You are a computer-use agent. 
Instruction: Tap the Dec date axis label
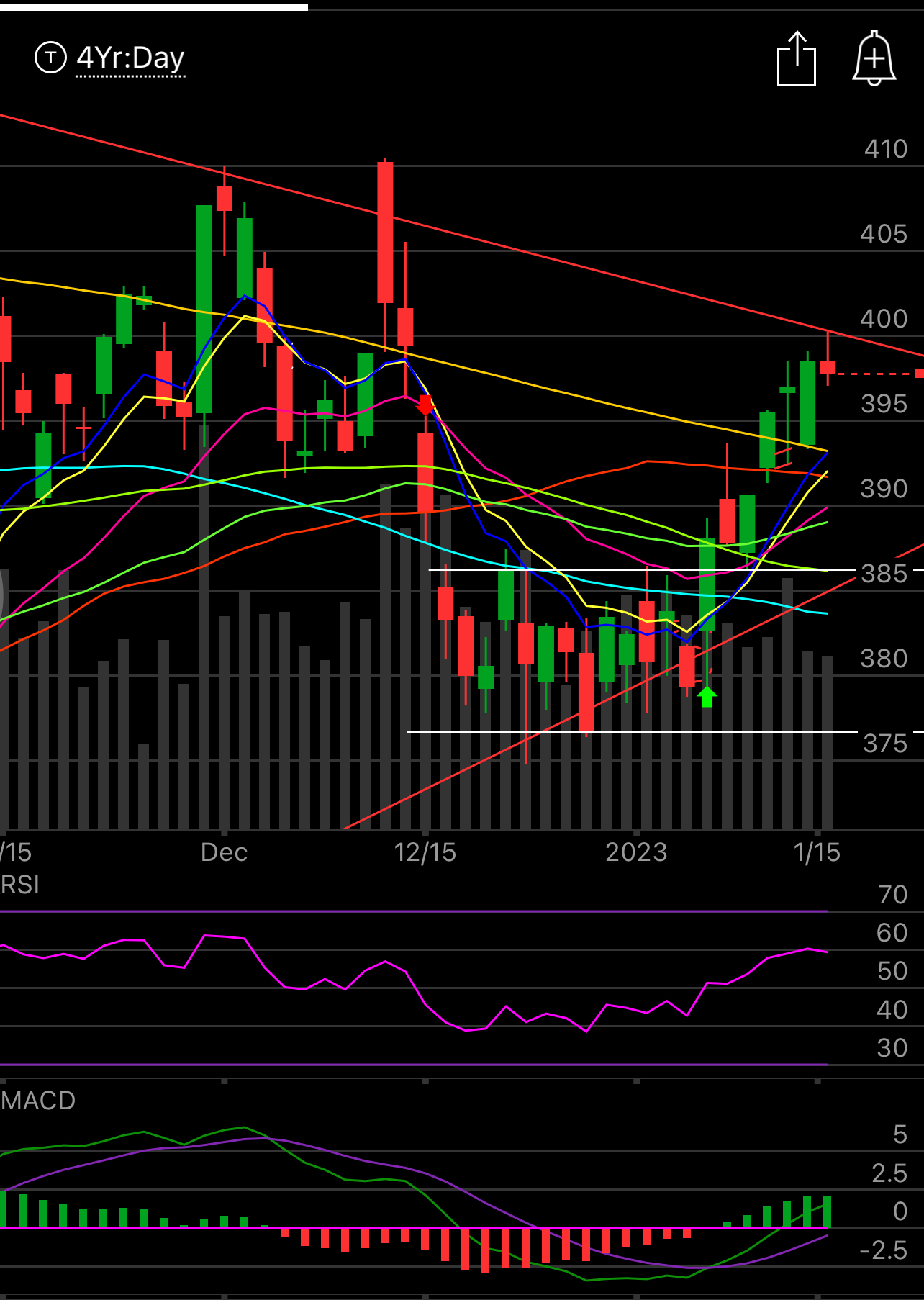pyautogui.click(x=224, y=852)
